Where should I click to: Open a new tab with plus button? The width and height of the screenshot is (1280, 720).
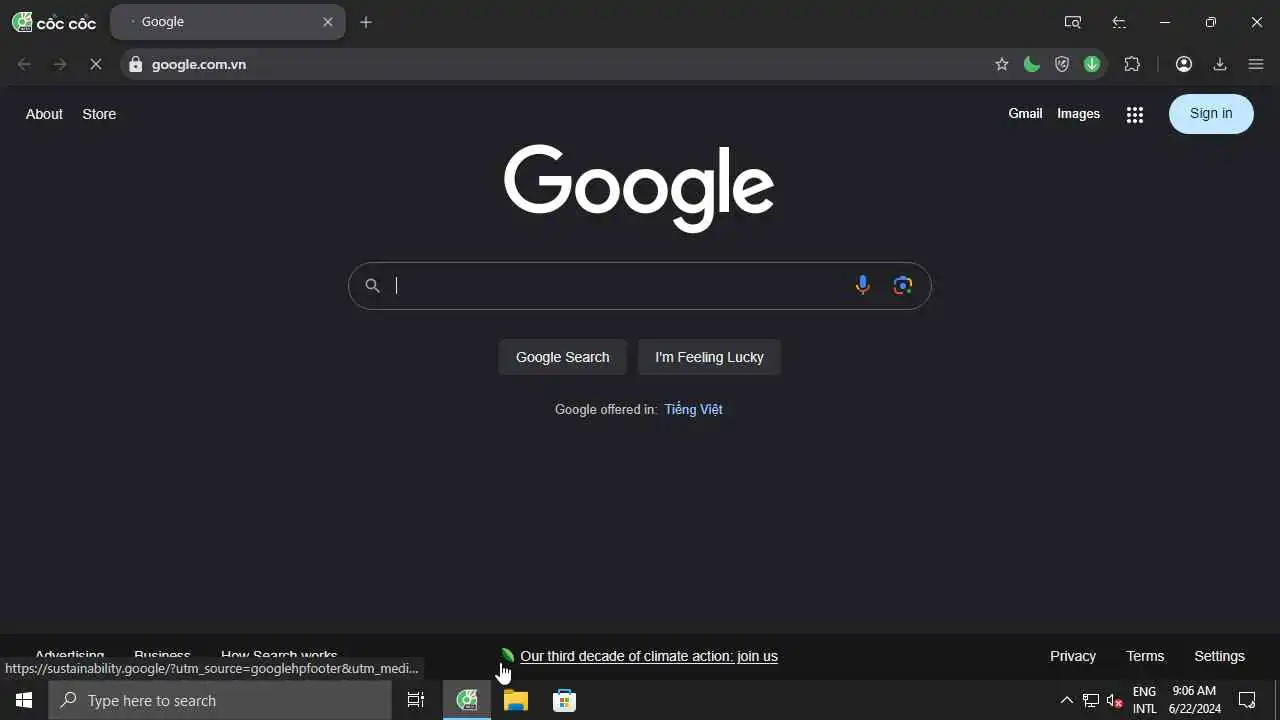(x=366, y=22)
